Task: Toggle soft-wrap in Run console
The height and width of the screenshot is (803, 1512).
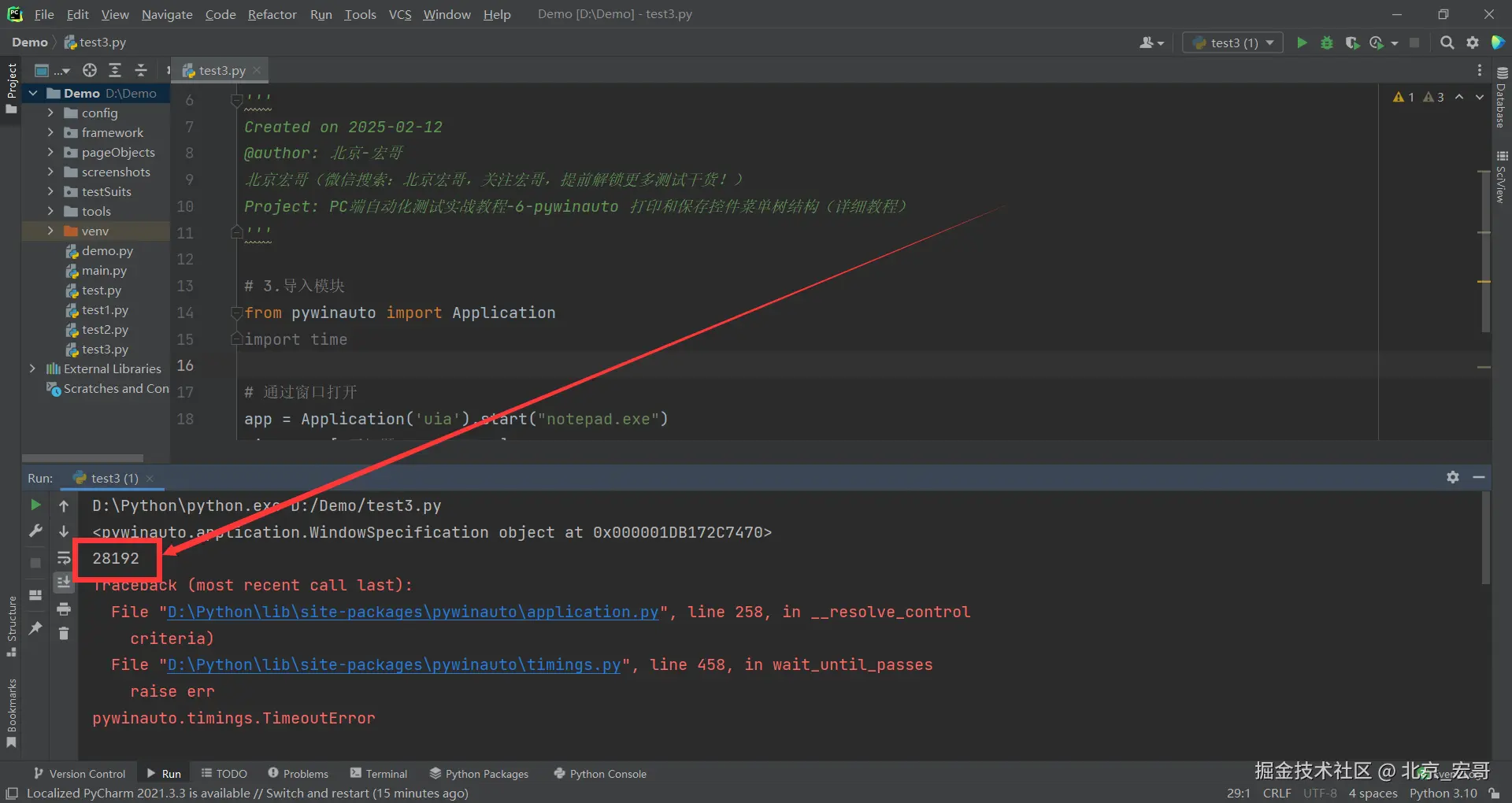Action: [64, 557]
